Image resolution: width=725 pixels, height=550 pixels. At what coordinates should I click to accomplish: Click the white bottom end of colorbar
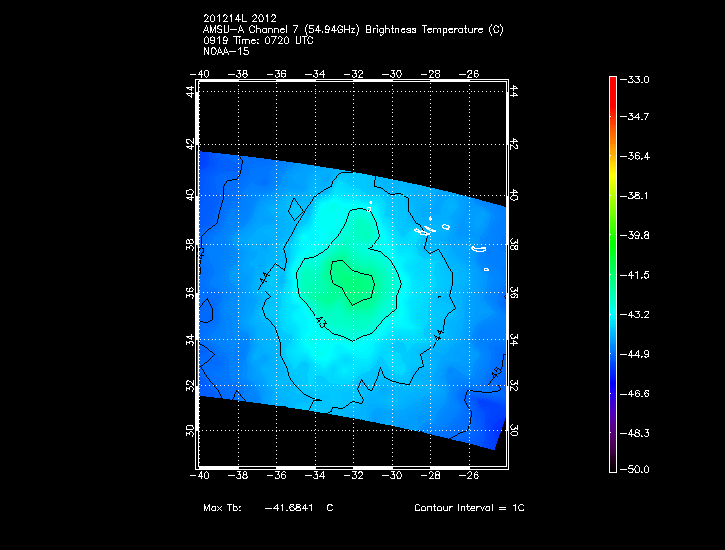(x=612, y=465)
